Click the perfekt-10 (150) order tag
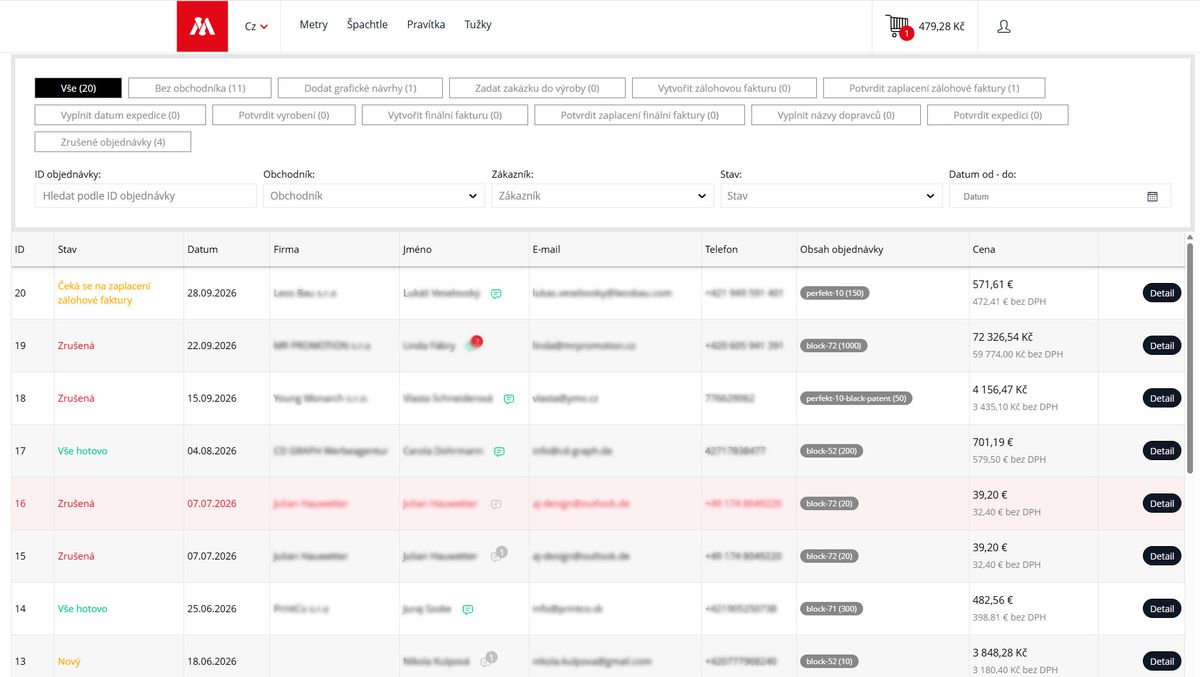 pos(834,293)
